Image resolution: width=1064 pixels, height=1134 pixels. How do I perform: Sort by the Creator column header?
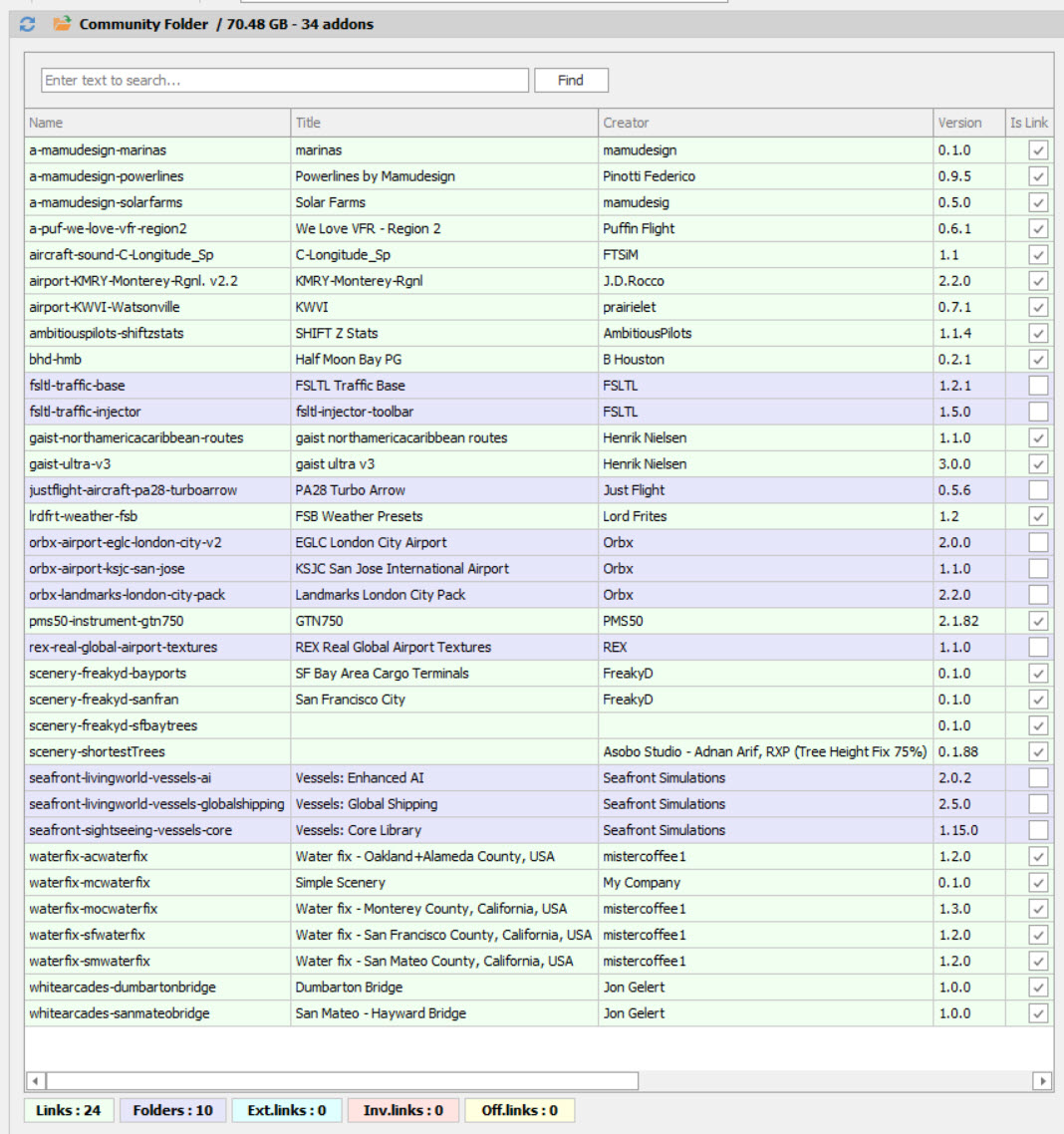pyautogui.click(x=765, y=123)
